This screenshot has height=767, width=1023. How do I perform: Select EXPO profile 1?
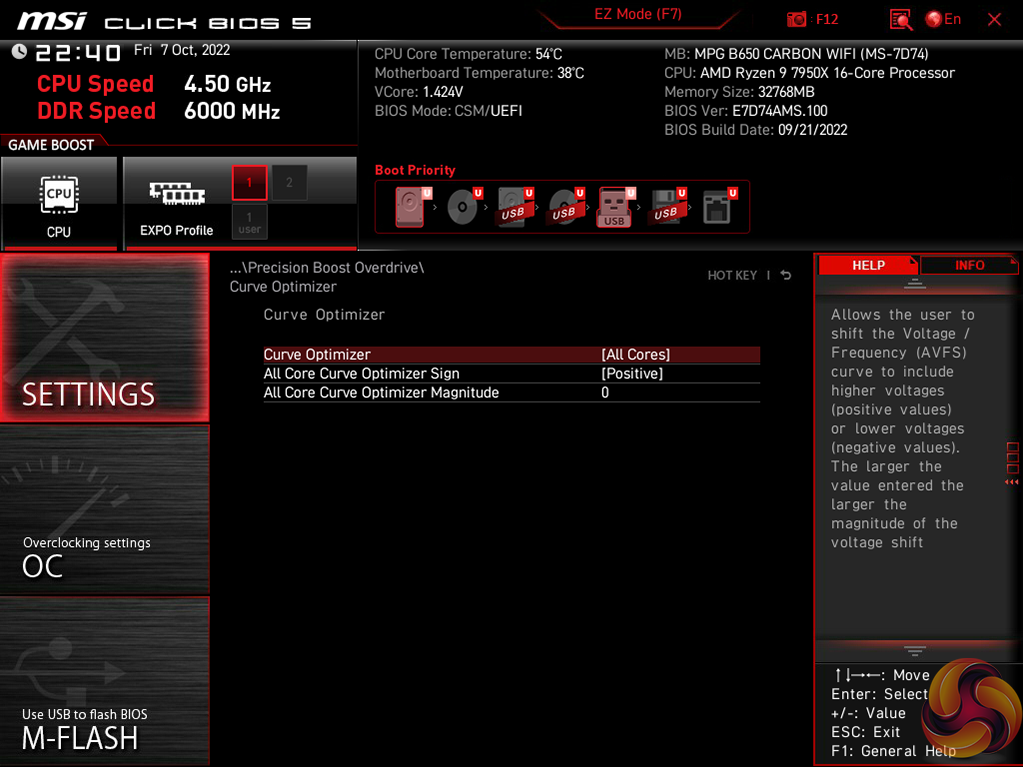pyautogui.click(x=249, y=183)
